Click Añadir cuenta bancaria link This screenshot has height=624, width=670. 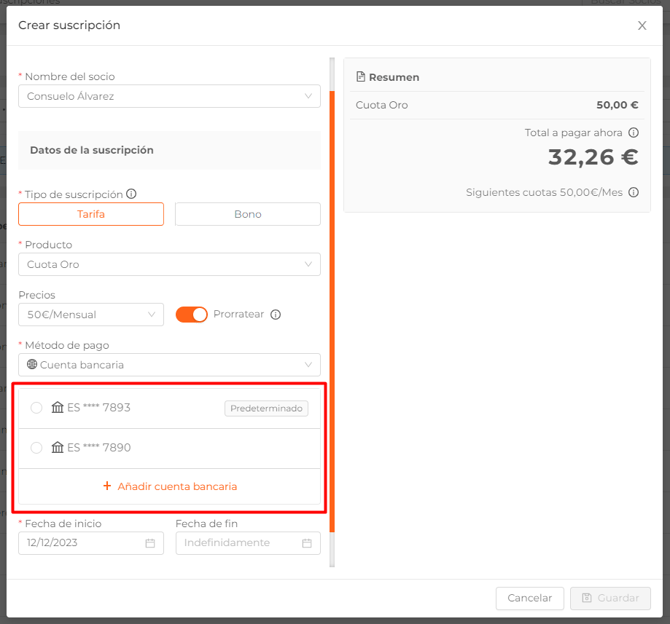click(170, 486)
